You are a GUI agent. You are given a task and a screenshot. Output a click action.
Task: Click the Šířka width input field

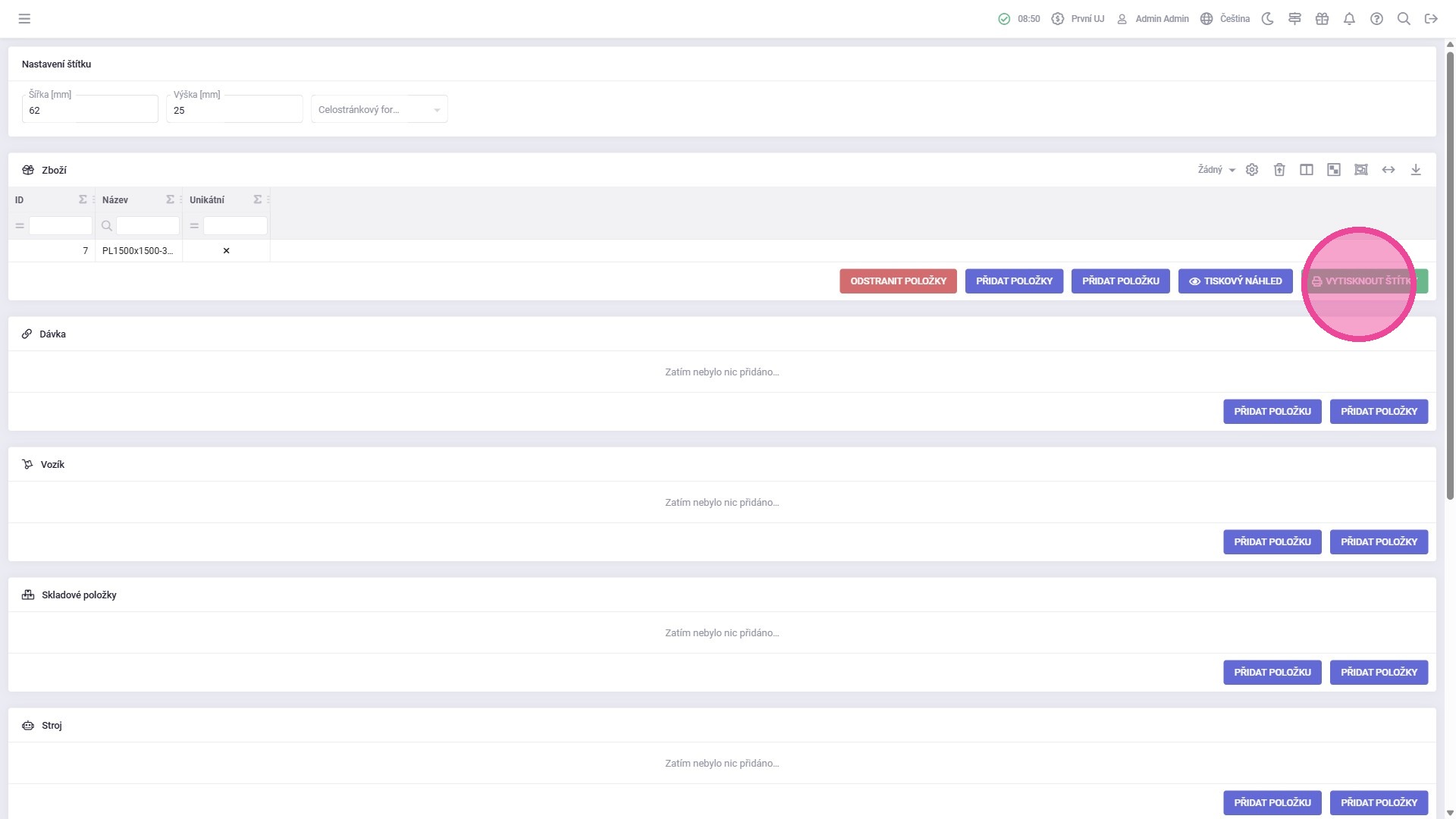click(x=89, y=111)
